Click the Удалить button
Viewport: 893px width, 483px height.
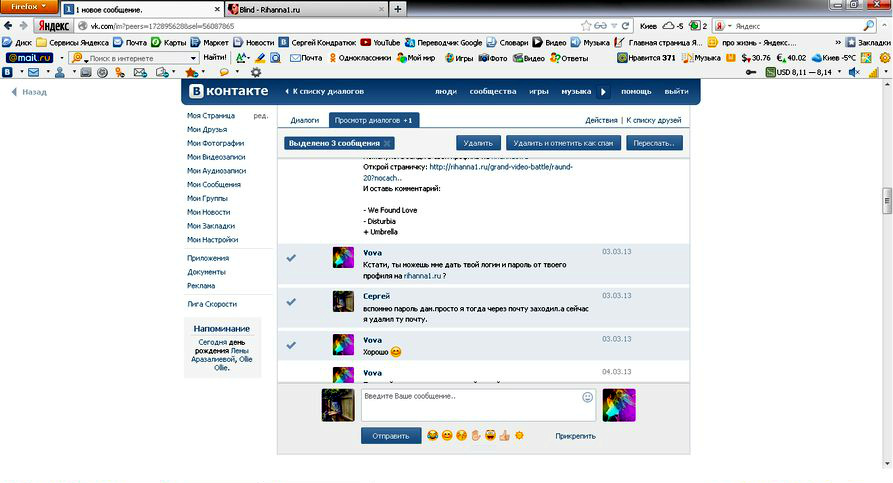coord(478,144)
